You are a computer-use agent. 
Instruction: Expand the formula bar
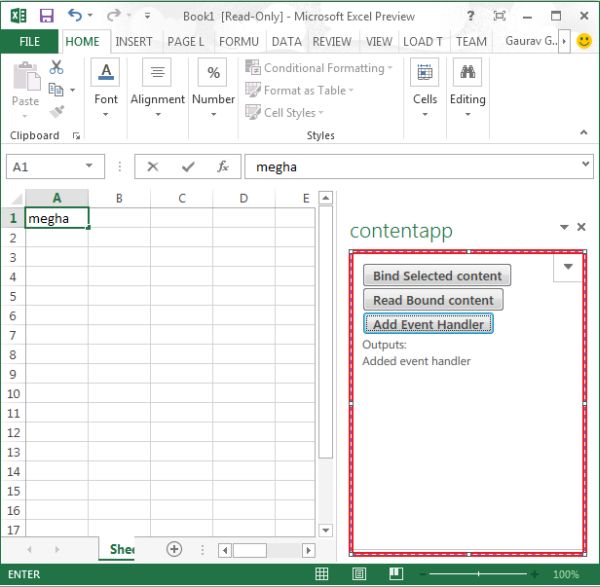[585, 164]
